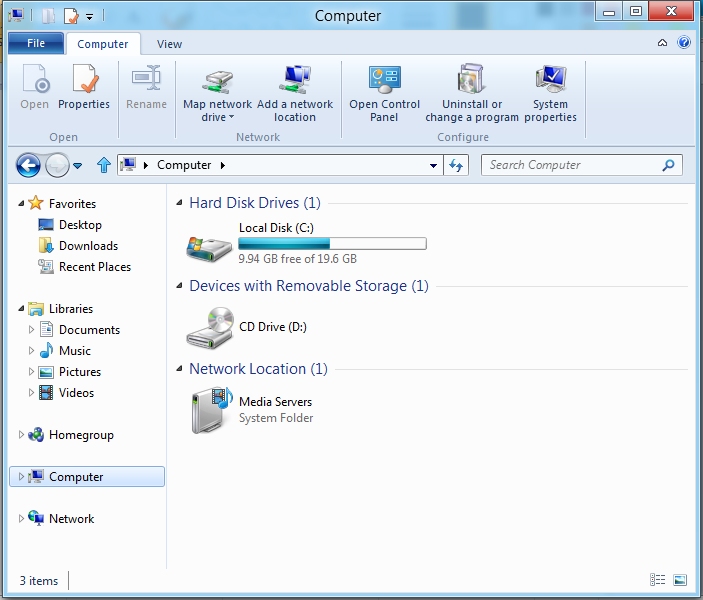Screen dimensions: 703x600
Task: Select the Computer ribbon tab
Action: point(103,44)
